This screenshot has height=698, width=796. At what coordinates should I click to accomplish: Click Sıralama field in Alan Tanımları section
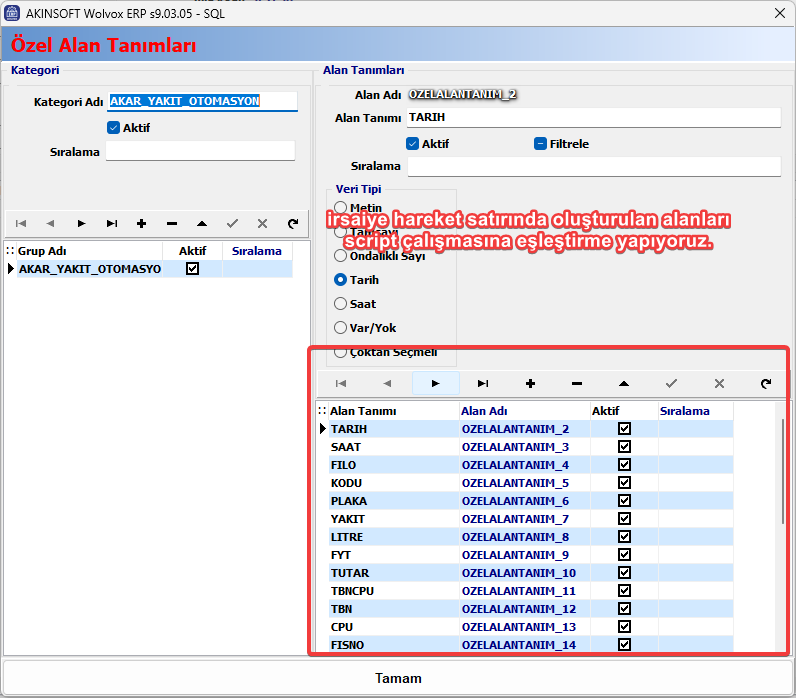[594, 166]
